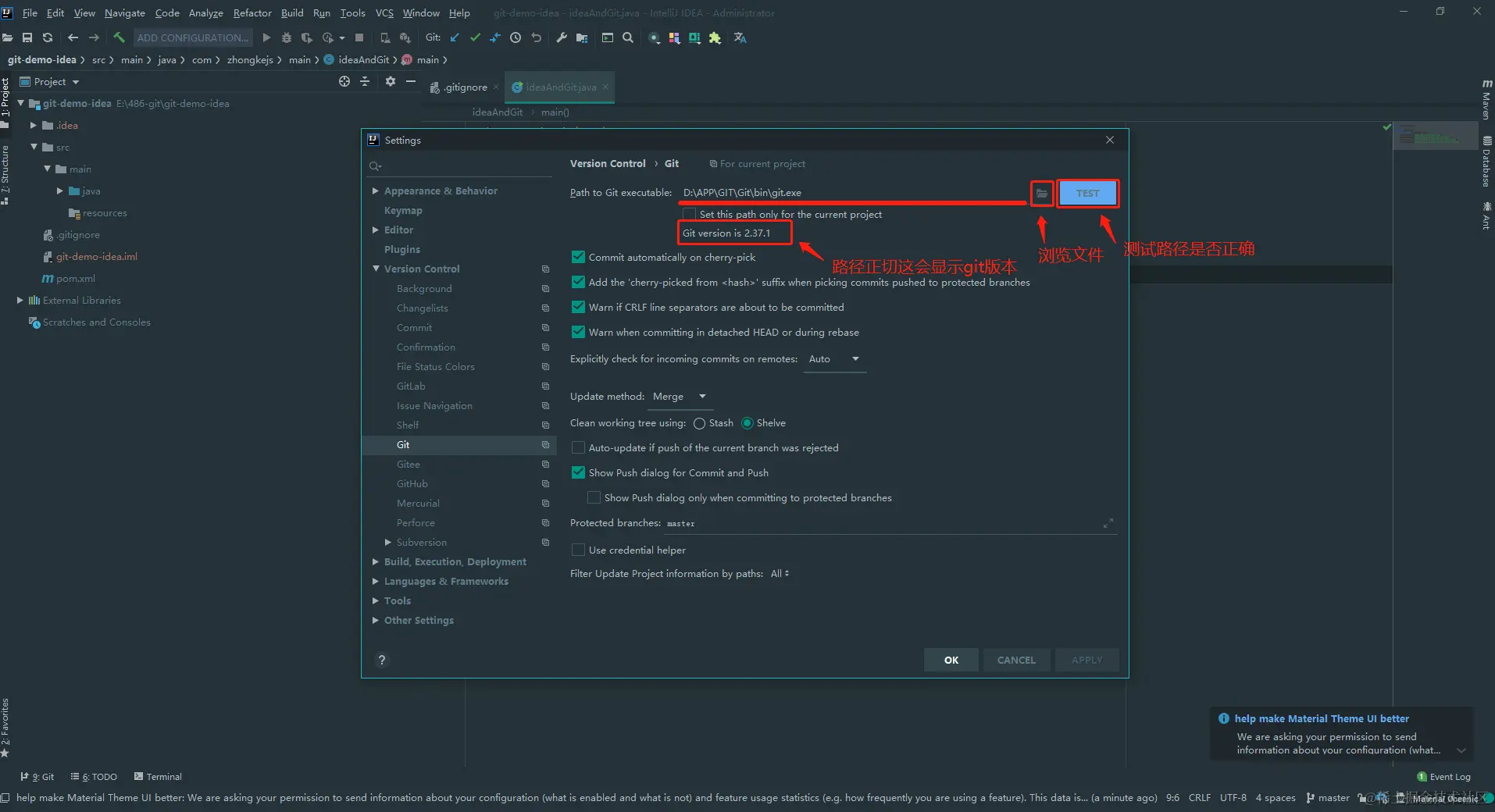The image size is (1495, 812).
Task: Open the Event Log tool window
Action: pyautogui.click(x=1443, y=777)
